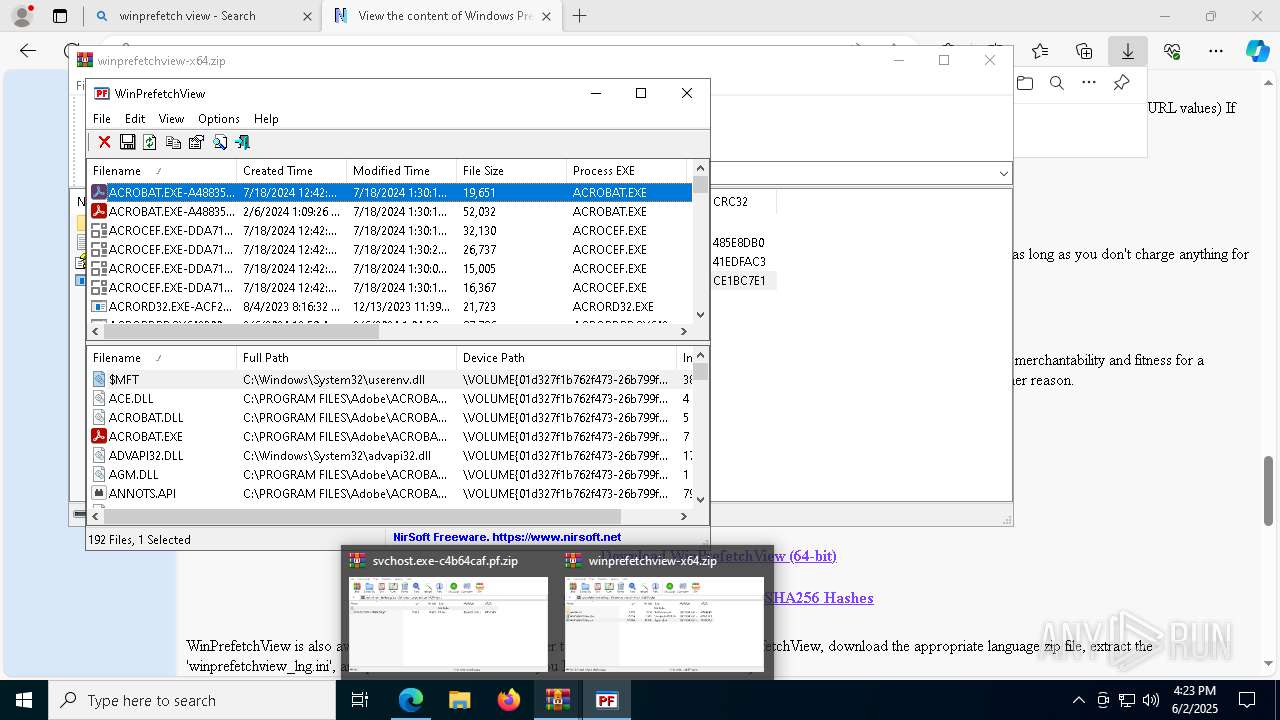
Task: Select ACE.DLL row in lower pane
Action: click(390, 398)
